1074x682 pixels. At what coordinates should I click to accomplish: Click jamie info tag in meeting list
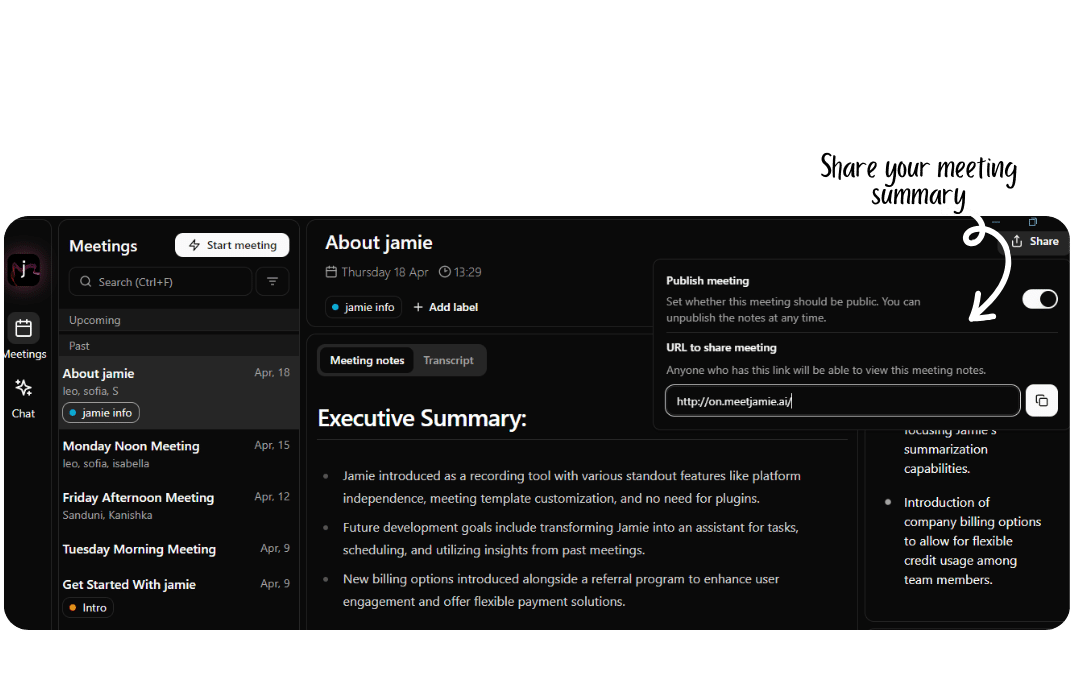click(101, 413)
